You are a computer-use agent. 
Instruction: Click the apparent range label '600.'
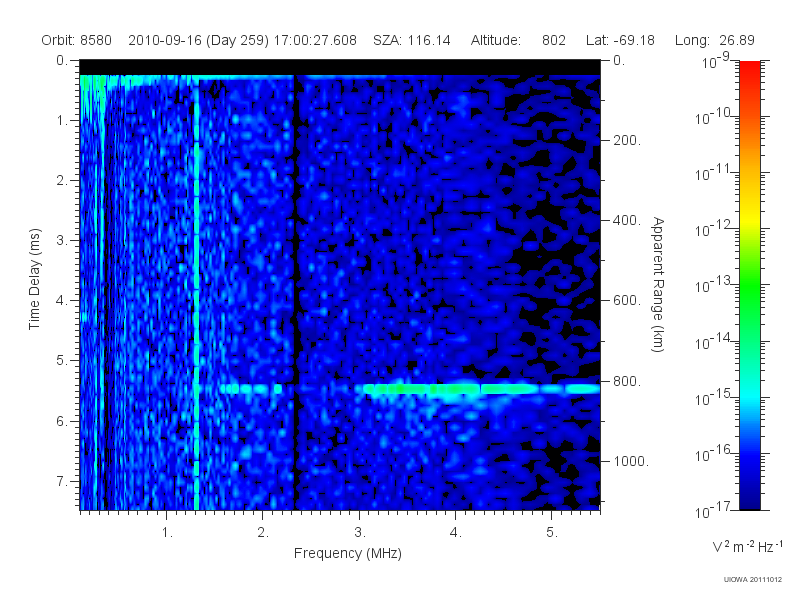tap(627, 301)
